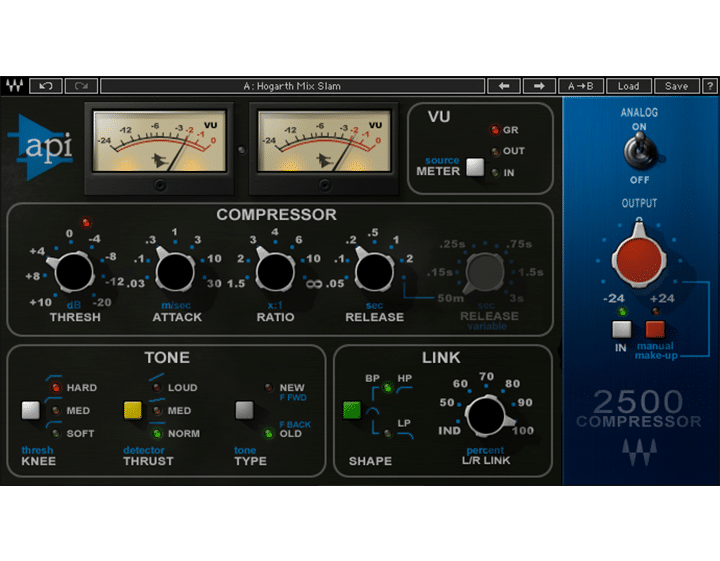The image size is (720, 561).
Task: Load previous preset with left arrow
Action: 504,86
